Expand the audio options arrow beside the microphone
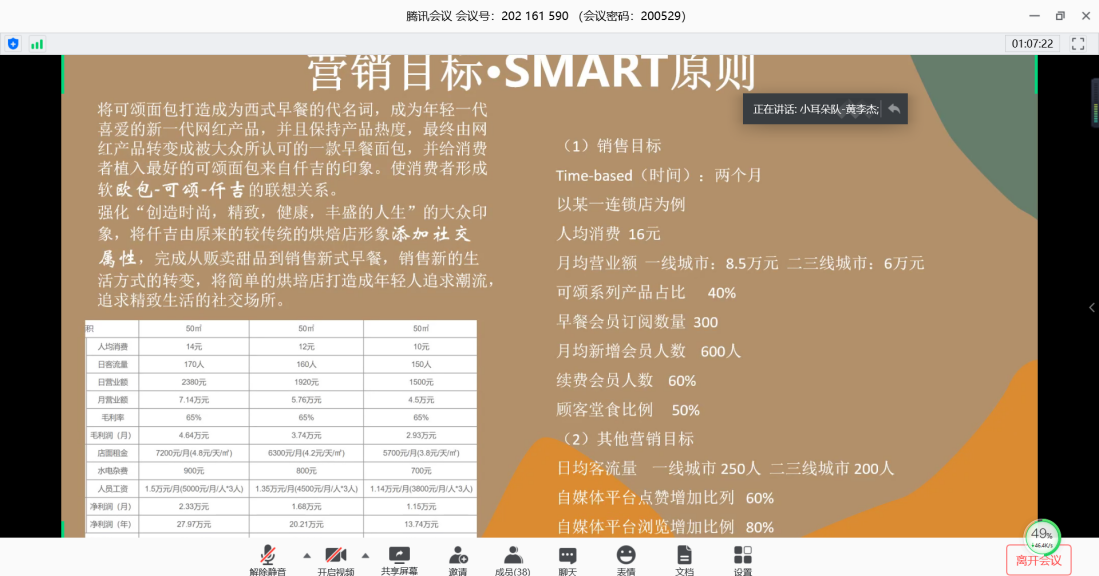1099x576 pixels. [x=306, y=555]
